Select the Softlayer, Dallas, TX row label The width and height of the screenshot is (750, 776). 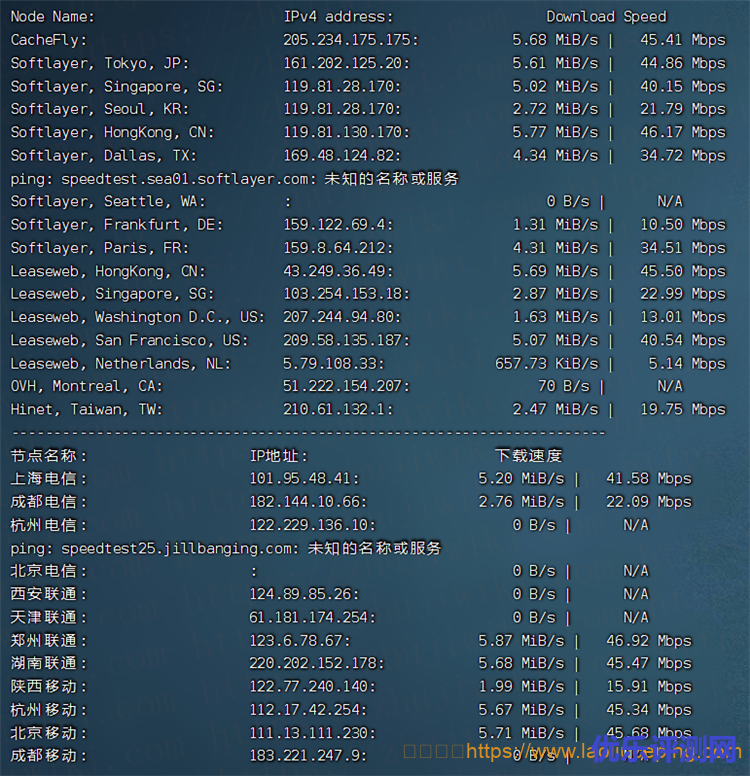(104, 155)
